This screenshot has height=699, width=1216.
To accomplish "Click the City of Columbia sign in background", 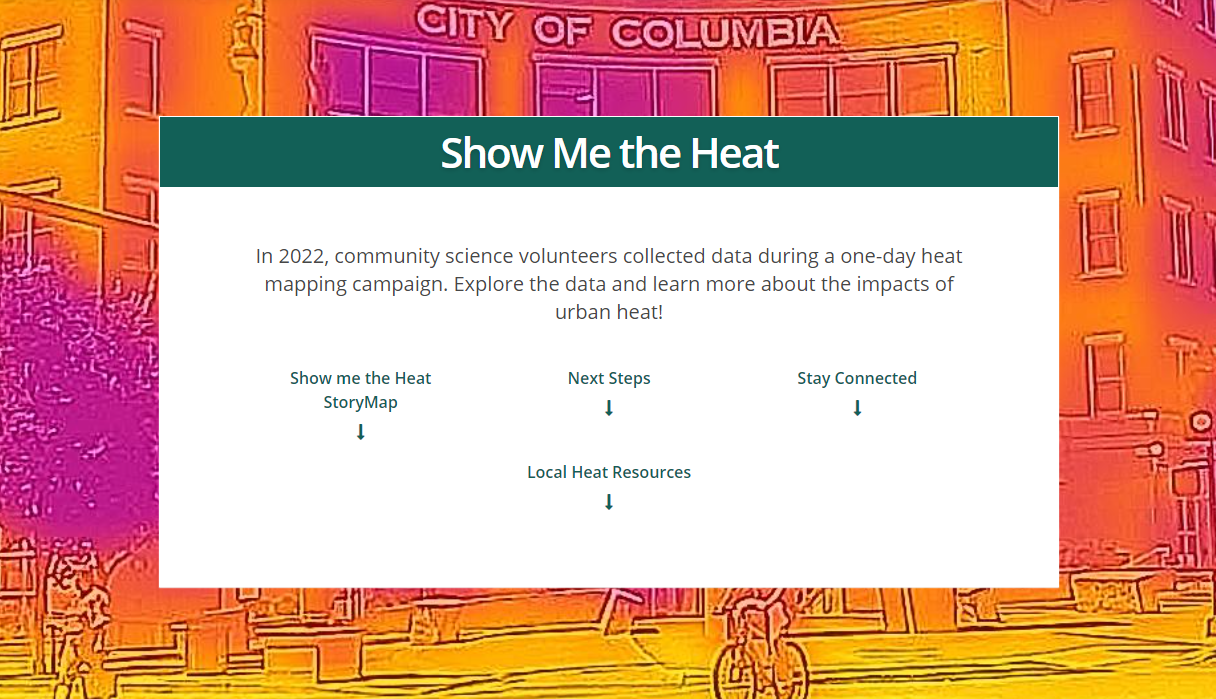I will [627, 27].
